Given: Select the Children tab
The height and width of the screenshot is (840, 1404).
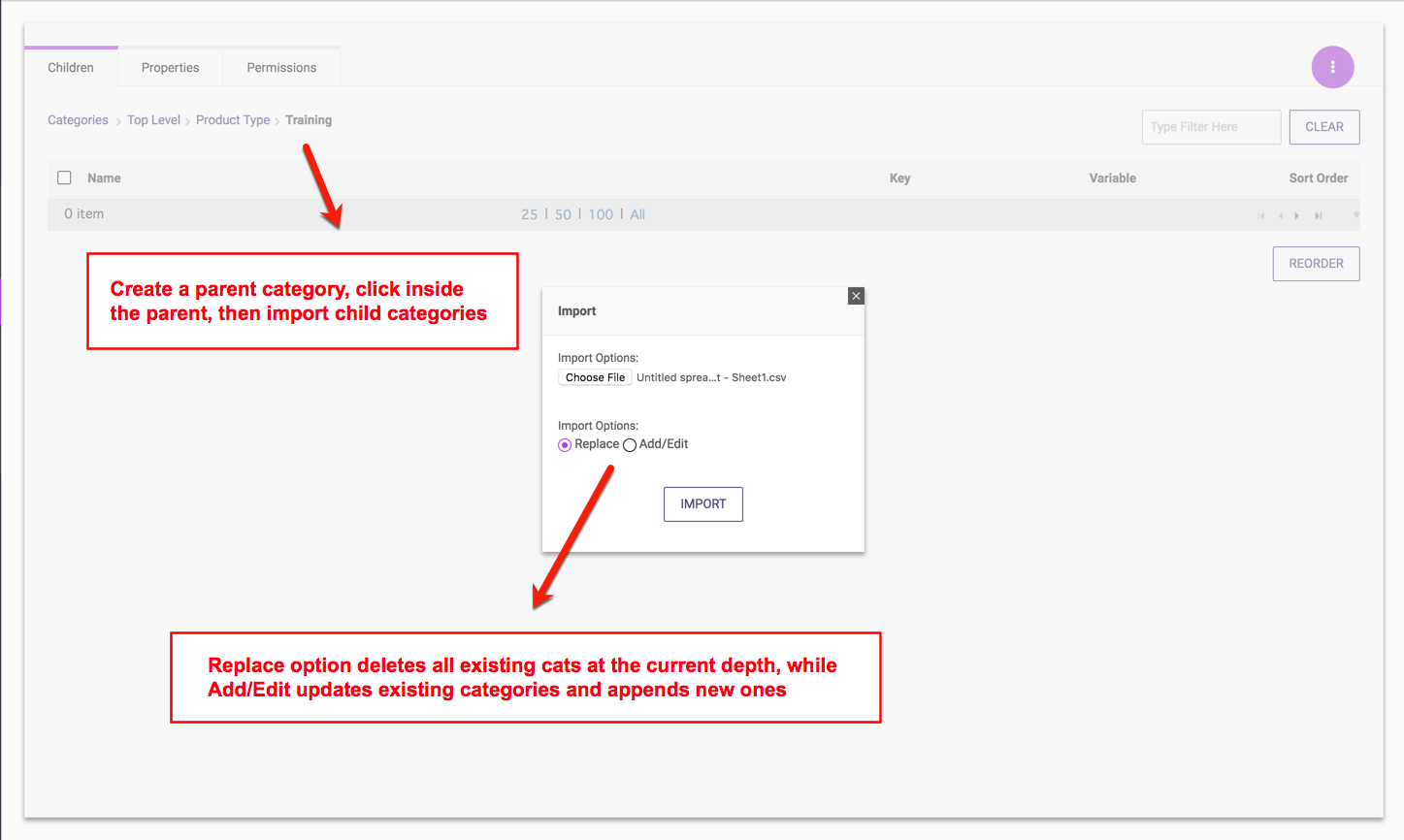Looking at the screenshot, I should click(71, 68).
